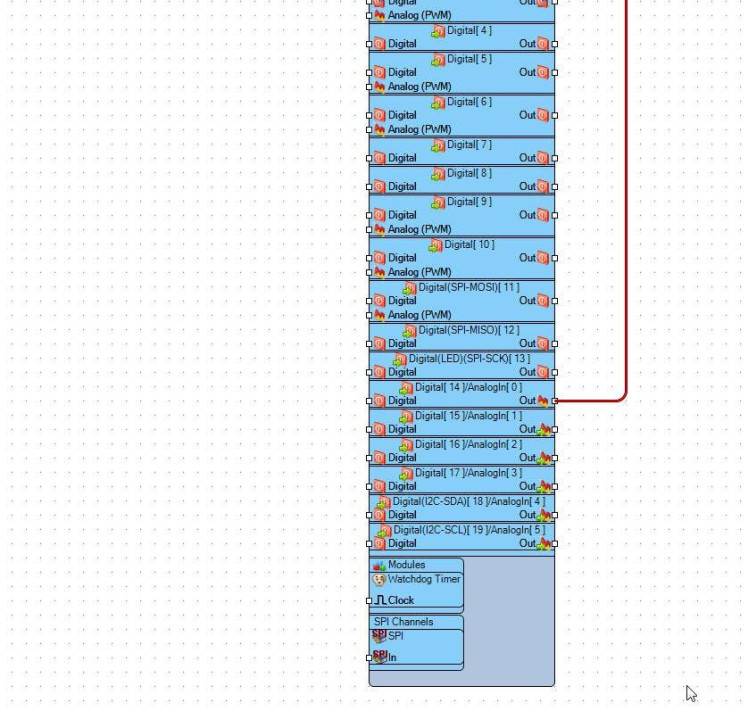Select the Digital(SPI-MOSI)[ 11 ] pin header
The width and height of the screenshot is (748, 711).
[x=462, y=288]
